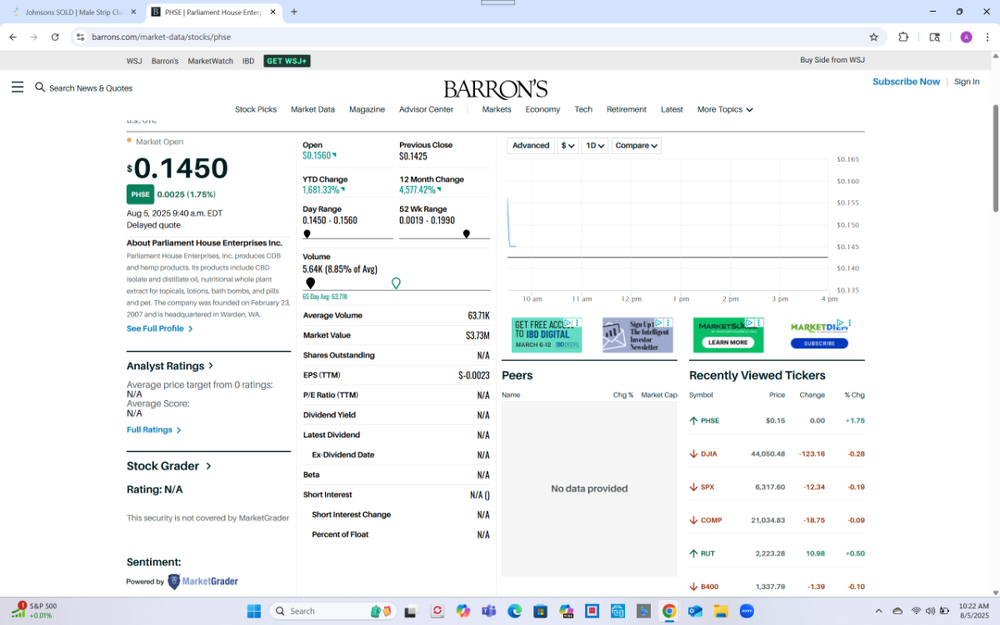Image resolution: width=1000 pixels, height=625 pixels.
Task: Click the Barron's logo
Action: [496, 89]
